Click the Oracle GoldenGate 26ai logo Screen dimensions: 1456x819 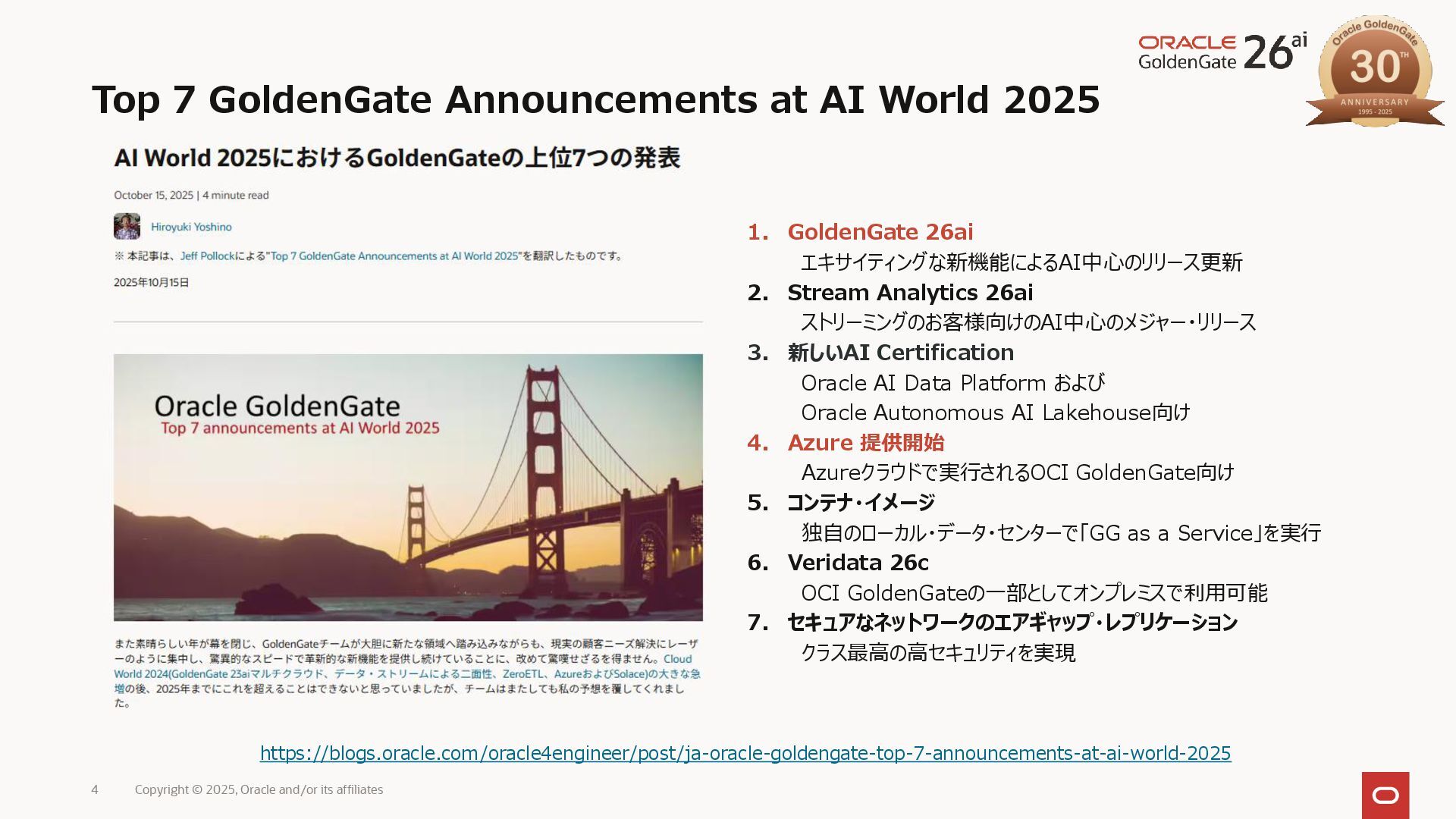(1222, 52)
